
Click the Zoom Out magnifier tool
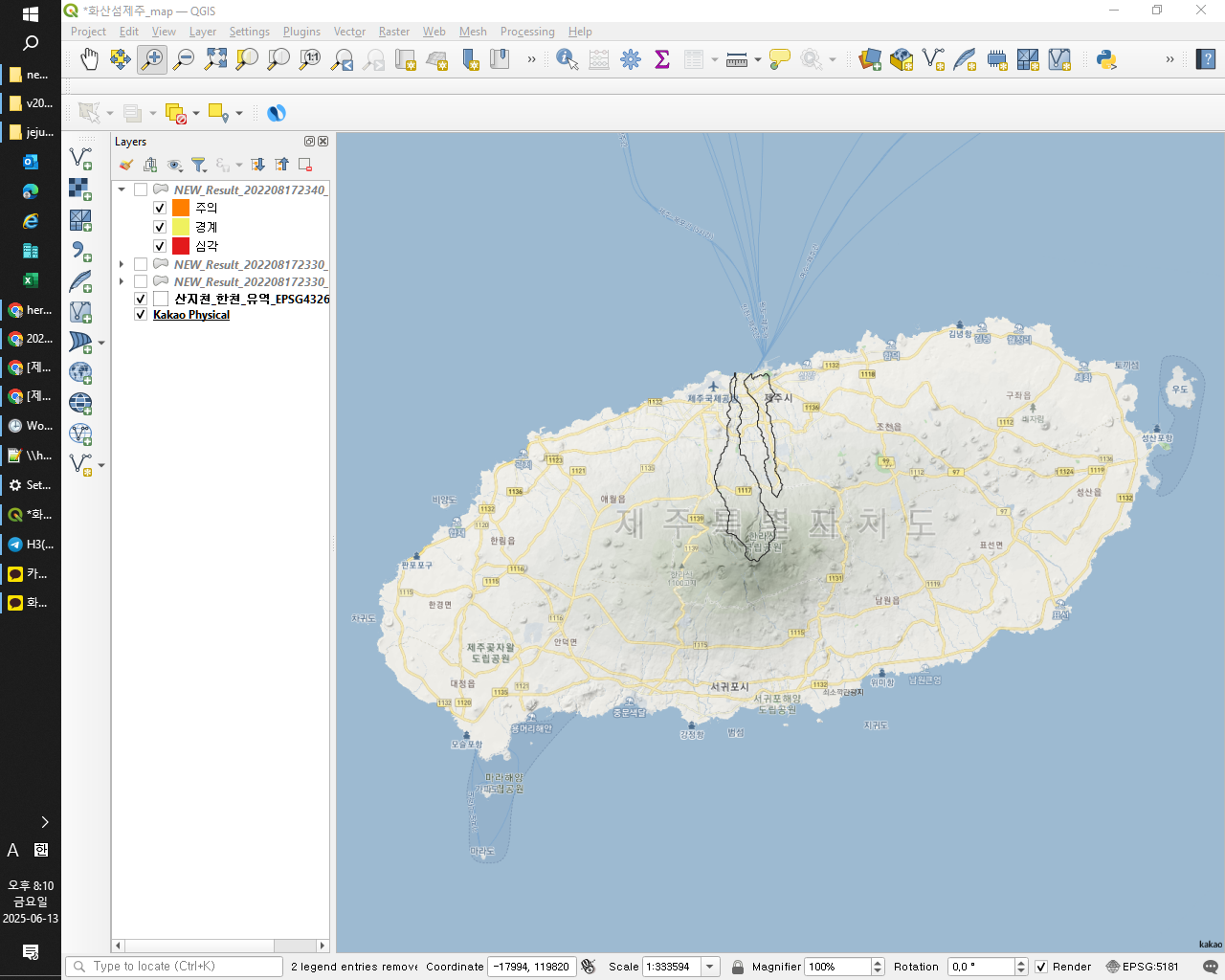[184, 59]
